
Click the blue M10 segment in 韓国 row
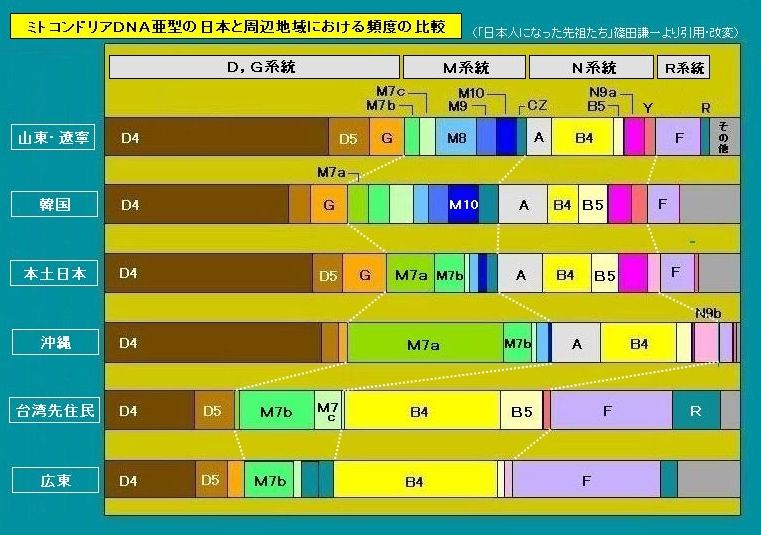(464, 205)
